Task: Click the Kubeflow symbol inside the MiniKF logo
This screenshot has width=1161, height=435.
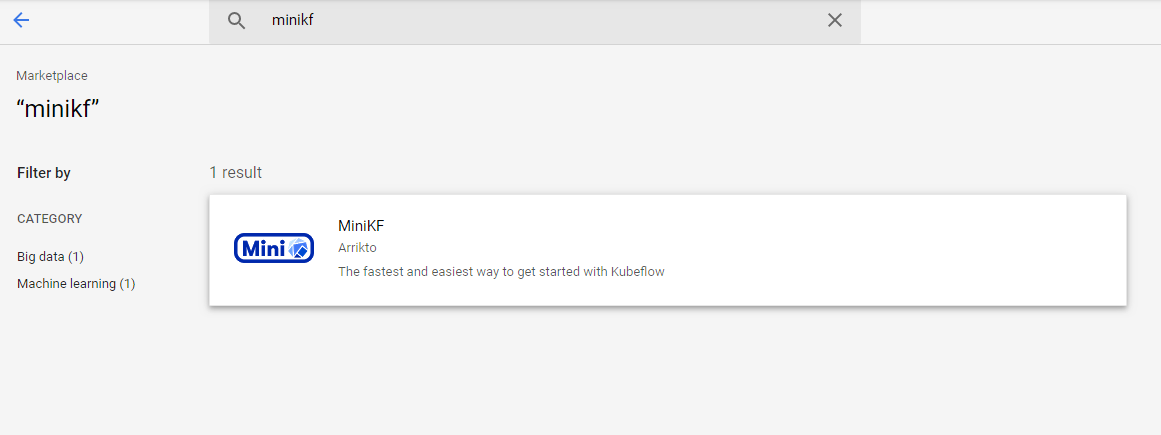Action: pos(300,249)
